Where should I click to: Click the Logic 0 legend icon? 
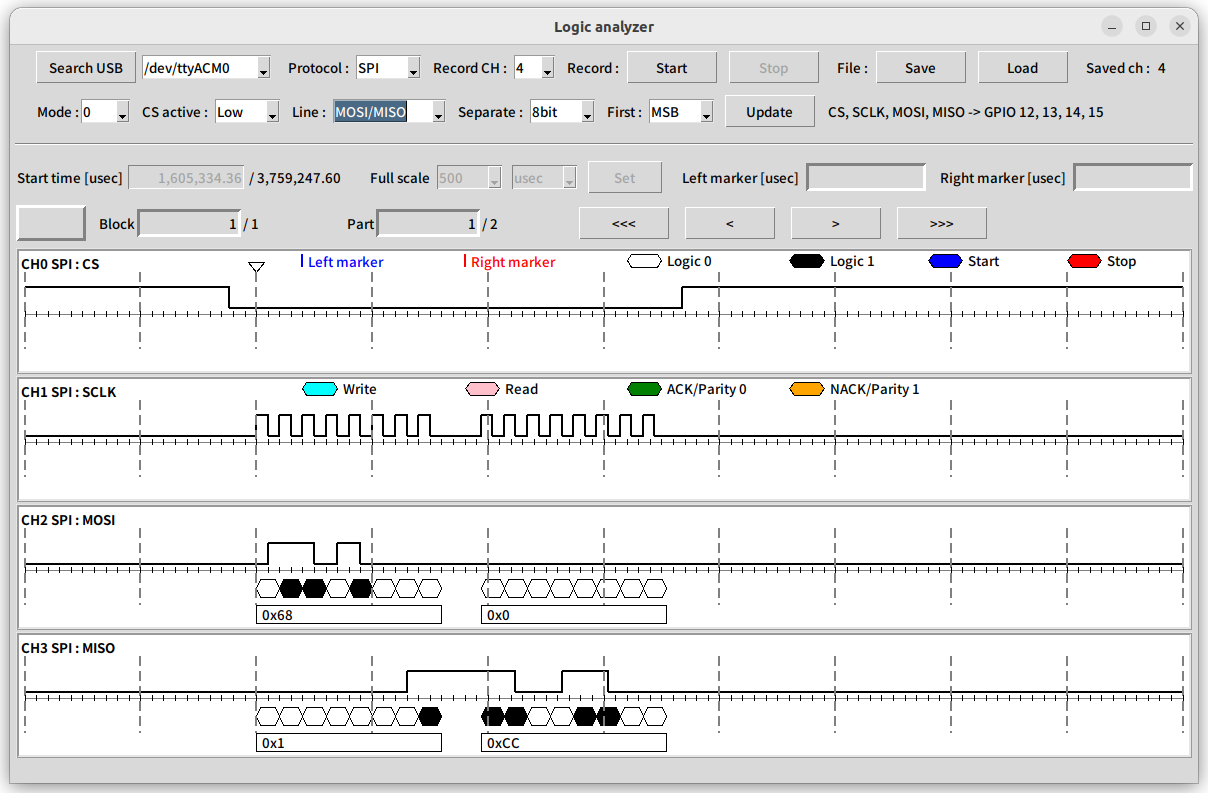[x=643, y=261]
